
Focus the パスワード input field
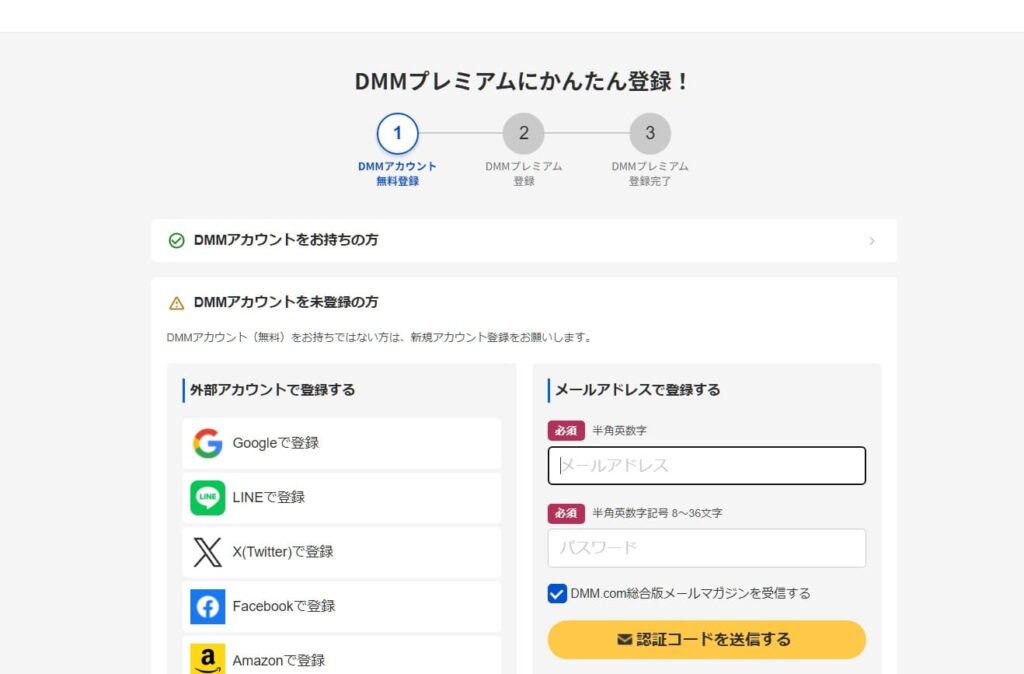point(707,548)
